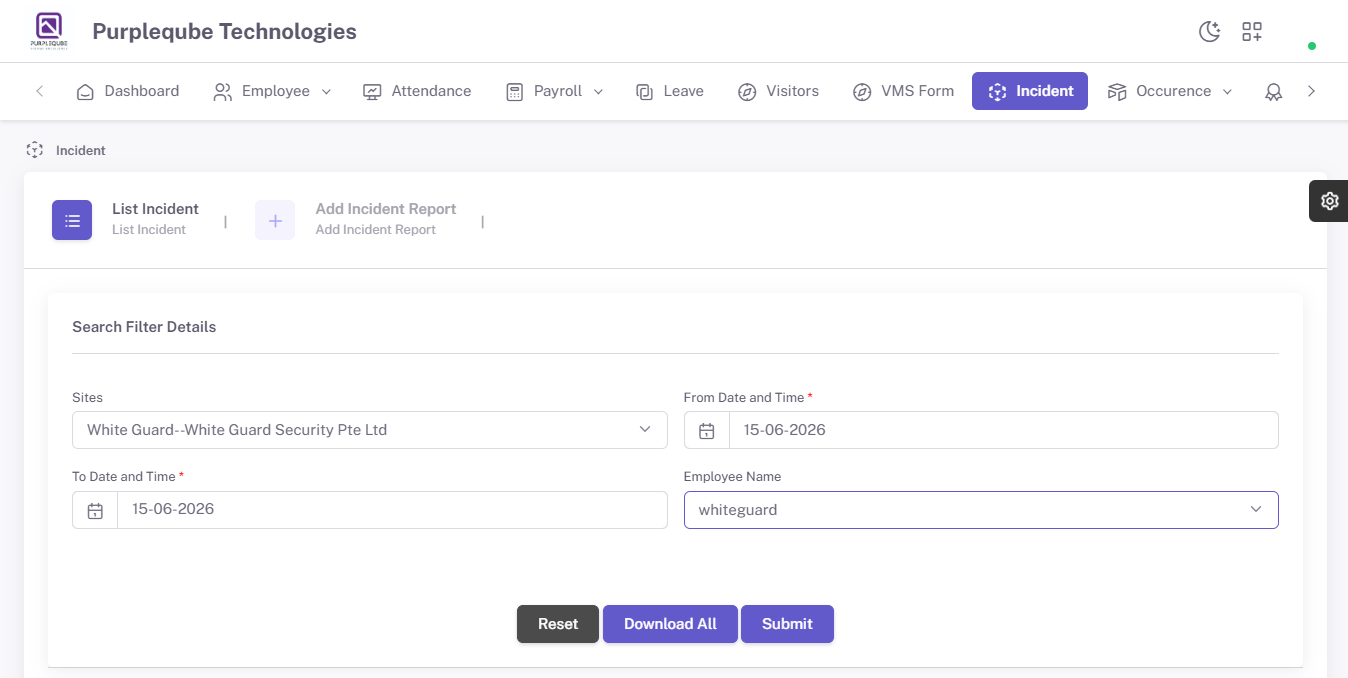The width and height of the screenshot is (1348, 678).
Task: Open the Attendance menu item
Action: coord(417,91)
